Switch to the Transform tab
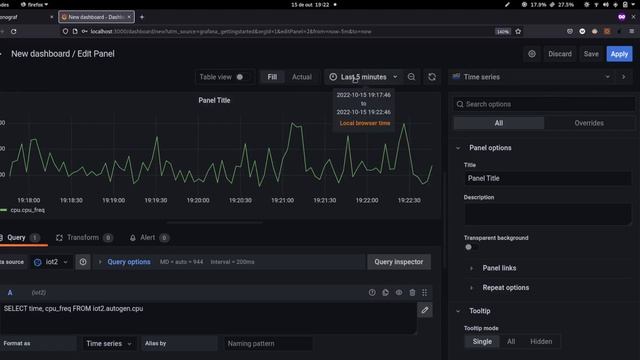Viewport: 640px width, 360px height. tap(84, 238)
